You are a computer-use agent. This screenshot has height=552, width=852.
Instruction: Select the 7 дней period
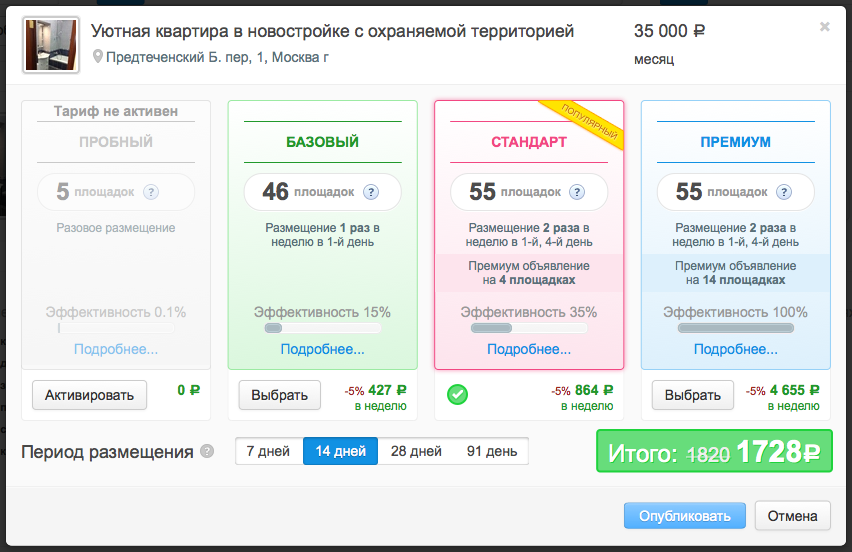[268, 451]
